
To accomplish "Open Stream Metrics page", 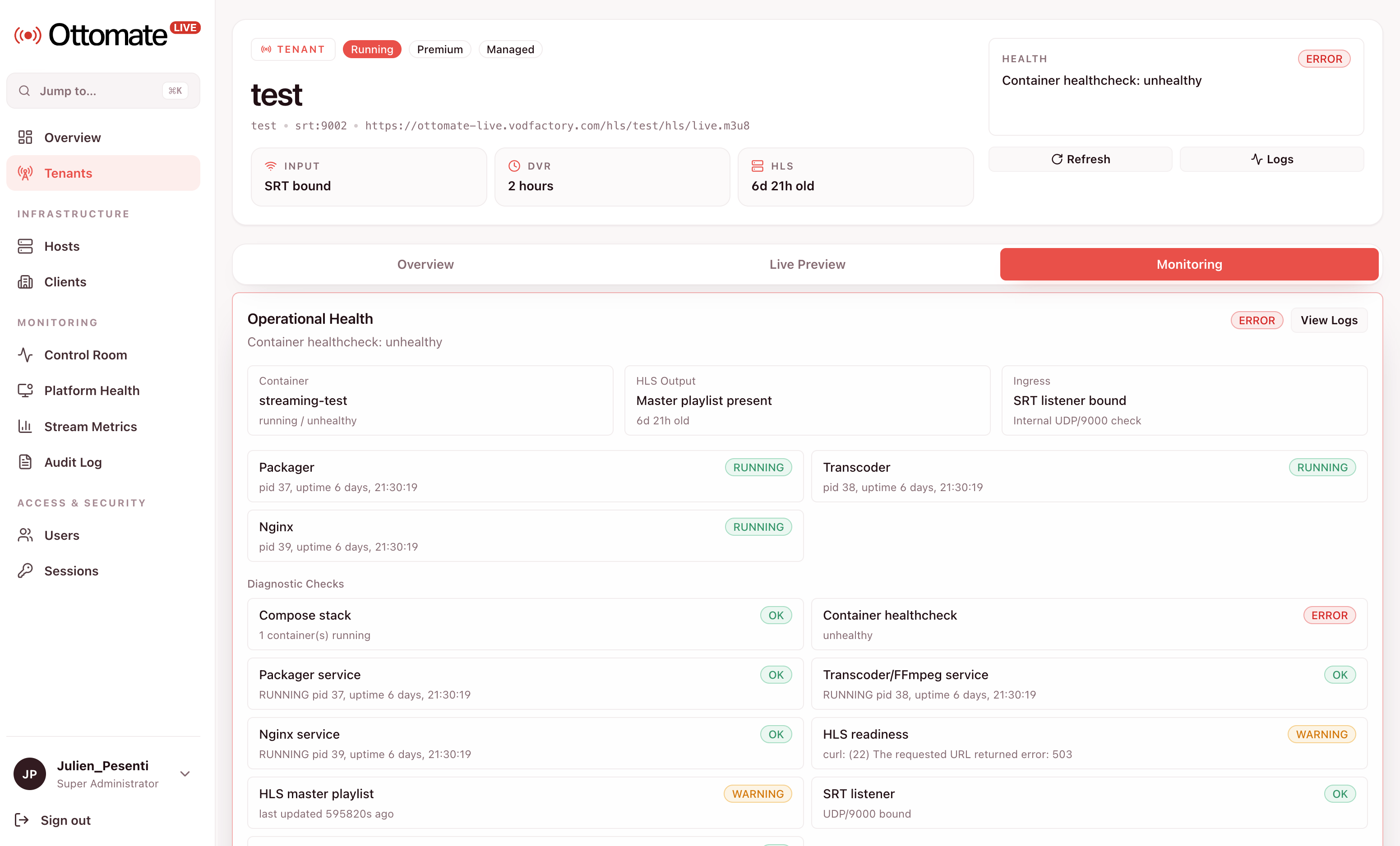I will 103,427.
